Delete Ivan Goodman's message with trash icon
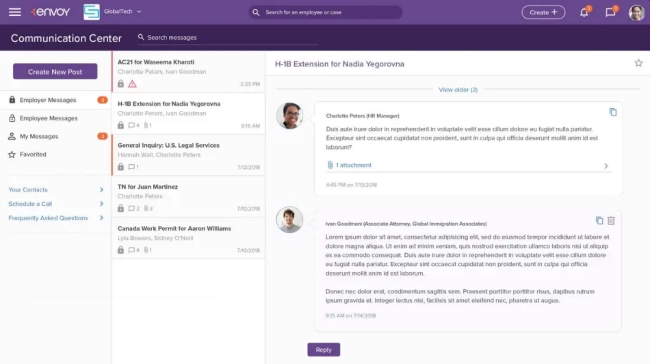 point(611,221)
